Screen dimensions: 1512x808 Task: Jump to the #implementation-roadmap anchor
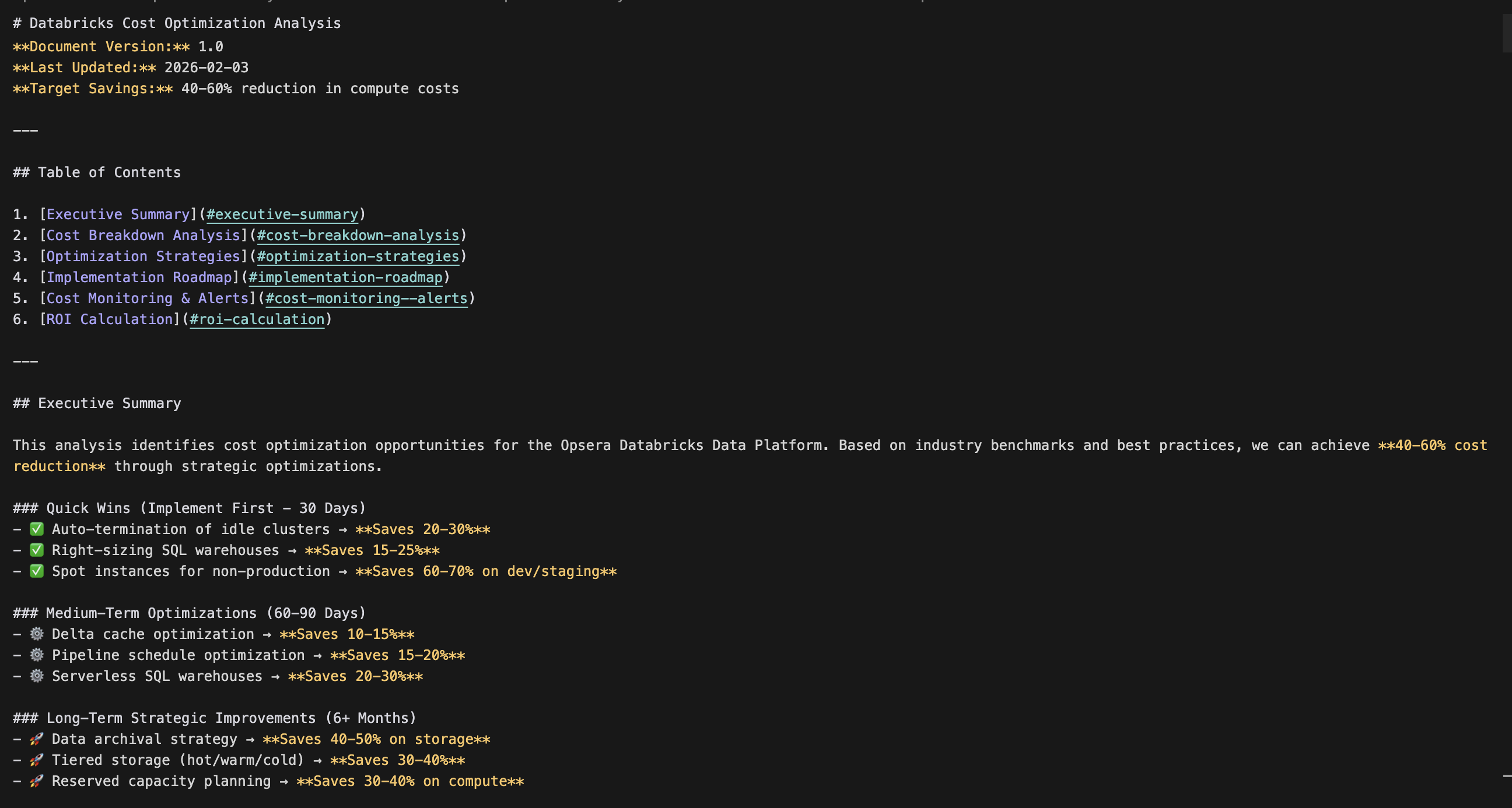click(345, 277)
